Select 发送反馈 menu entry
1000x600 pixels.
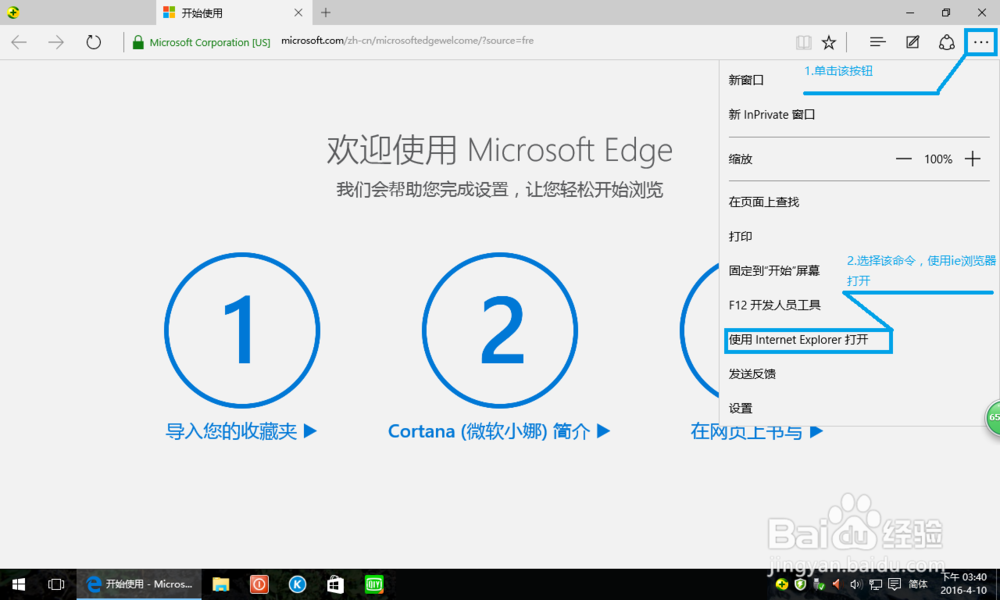pos(753,374)
